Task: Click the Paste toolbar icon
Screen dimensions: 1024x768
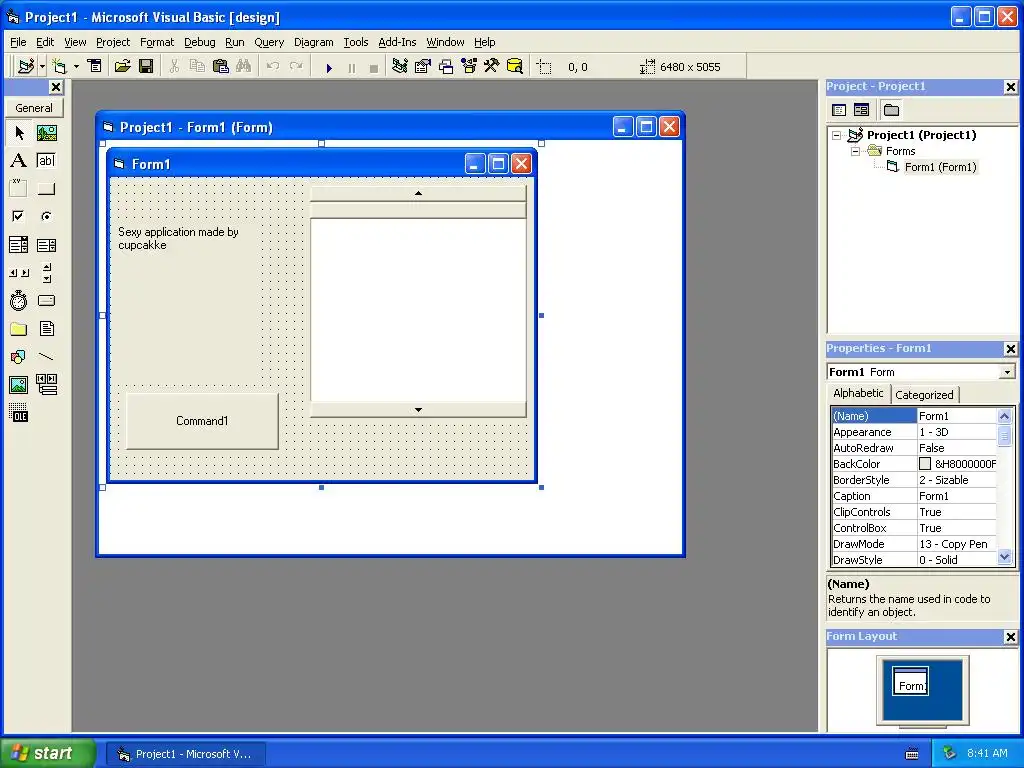Action: 221,67
